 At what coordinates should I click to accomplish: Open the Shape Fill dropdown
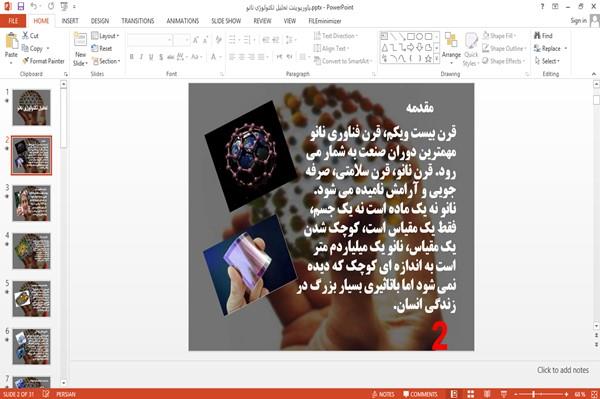tap(499, 36)
